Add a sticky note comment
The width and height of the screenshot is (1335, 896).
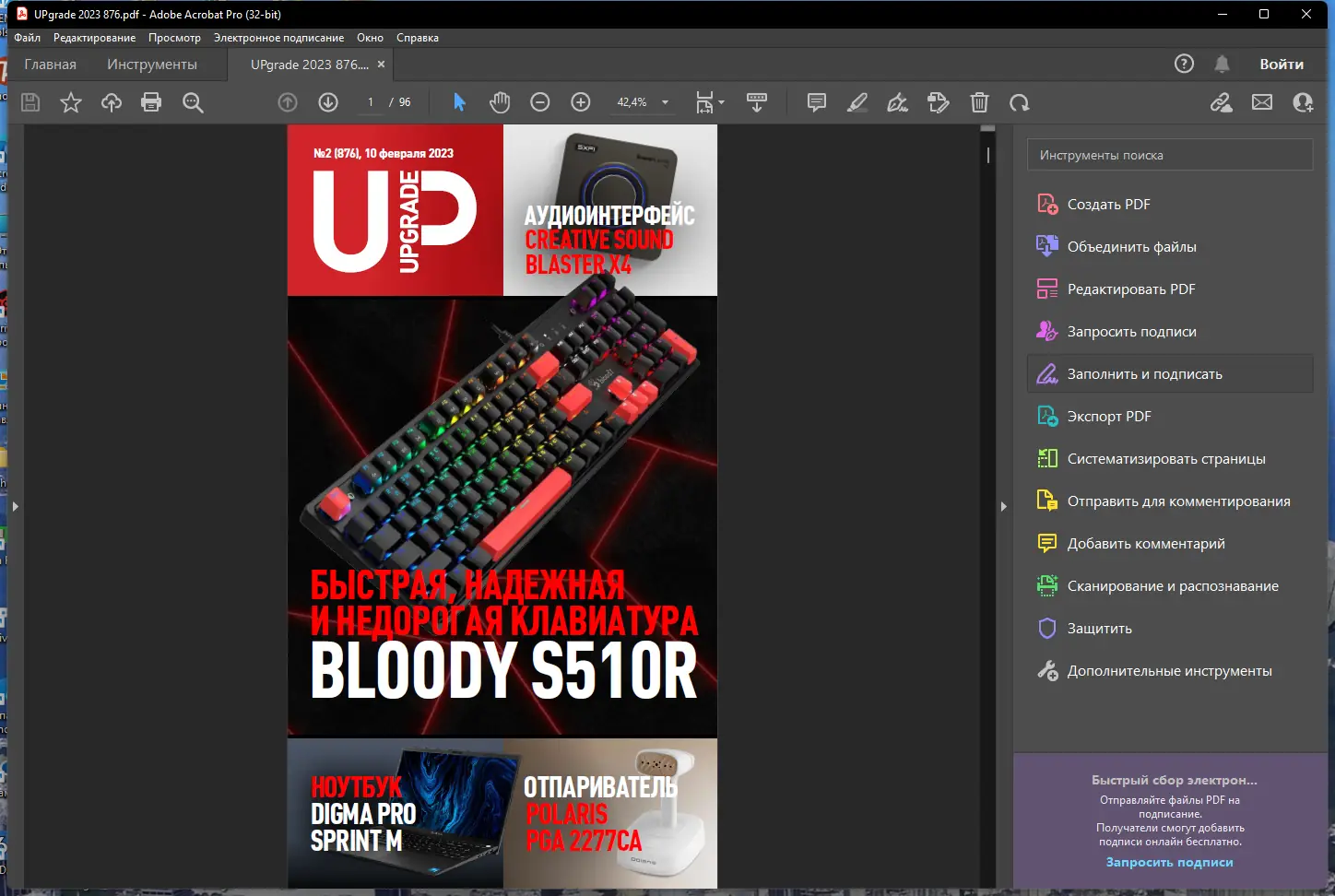pos(817,102)
